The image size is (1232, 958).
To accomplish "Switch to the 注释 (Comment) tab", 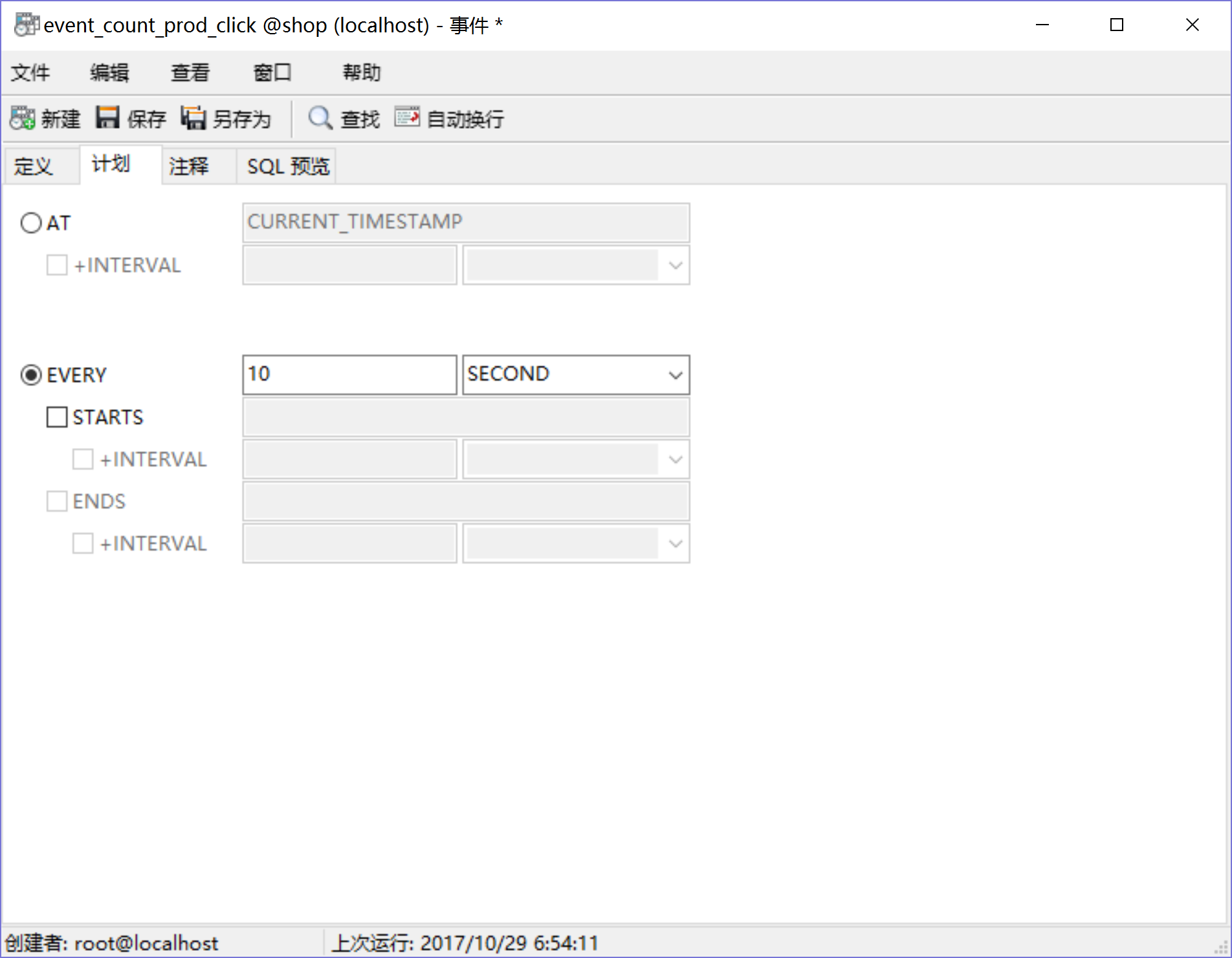I will [x=199, y=166].
